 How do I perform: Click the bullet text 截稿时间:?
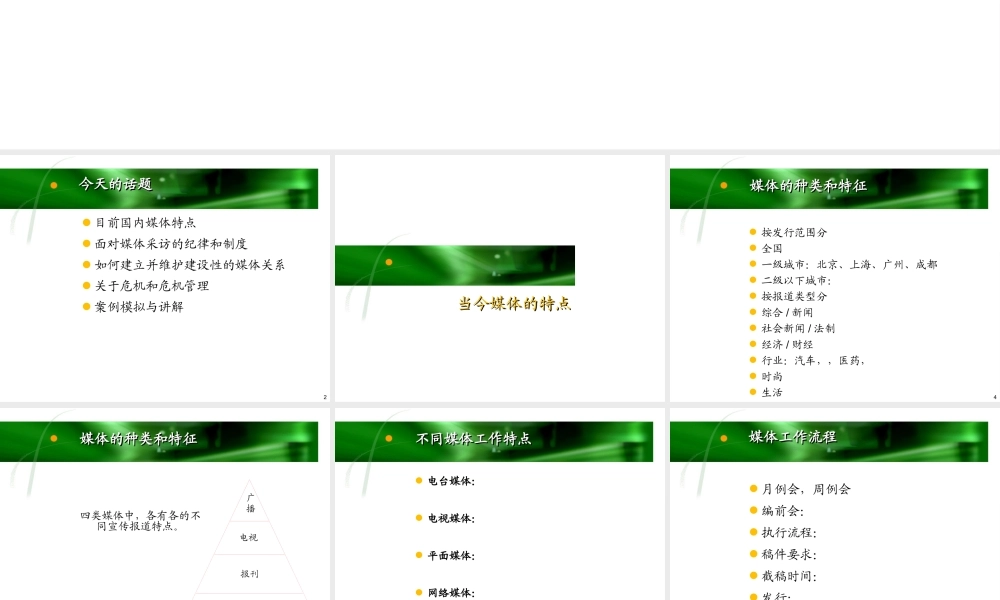[789, 576]
